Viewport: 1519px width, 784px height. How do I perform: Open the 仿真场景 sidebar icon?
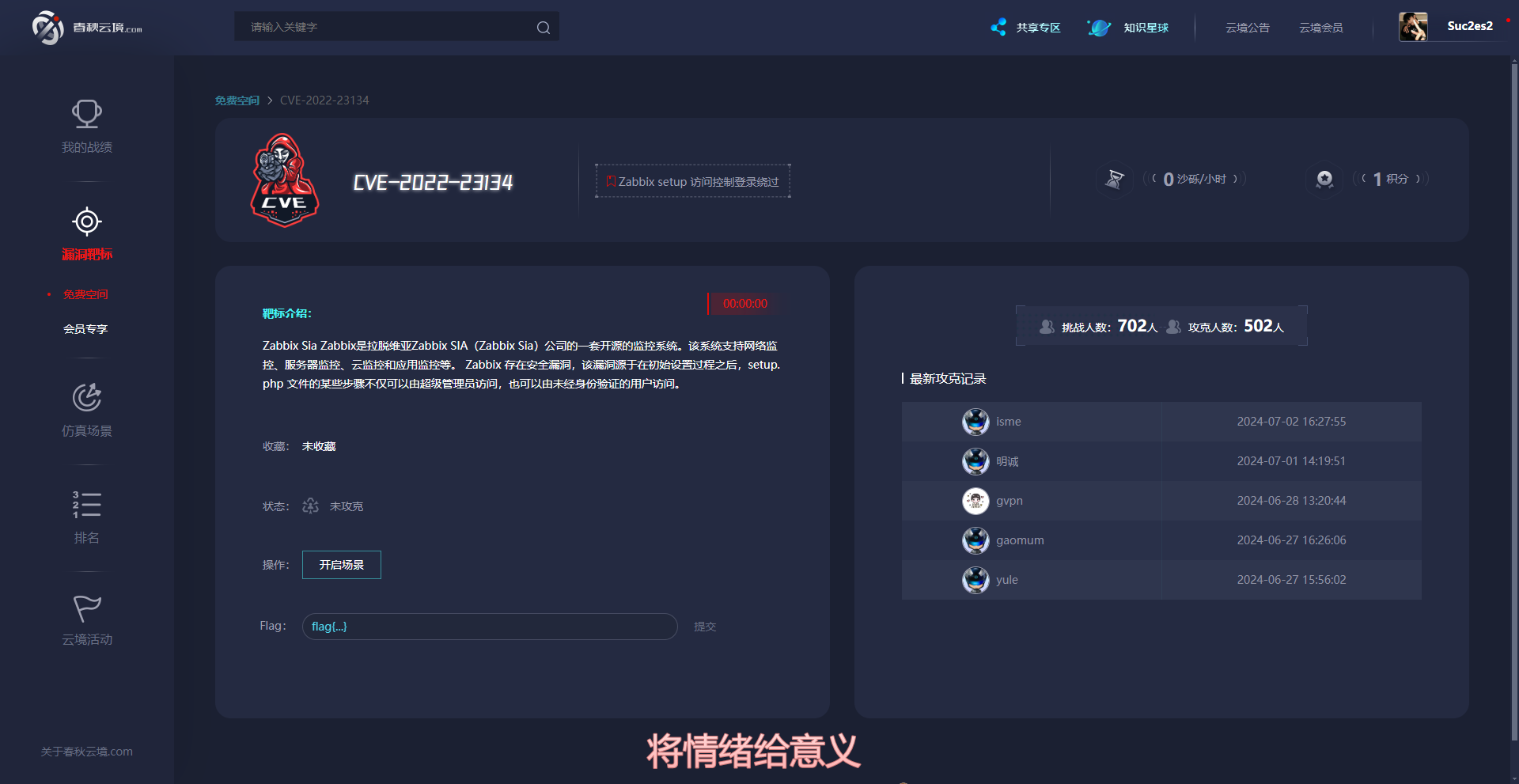tap(87, 397)
